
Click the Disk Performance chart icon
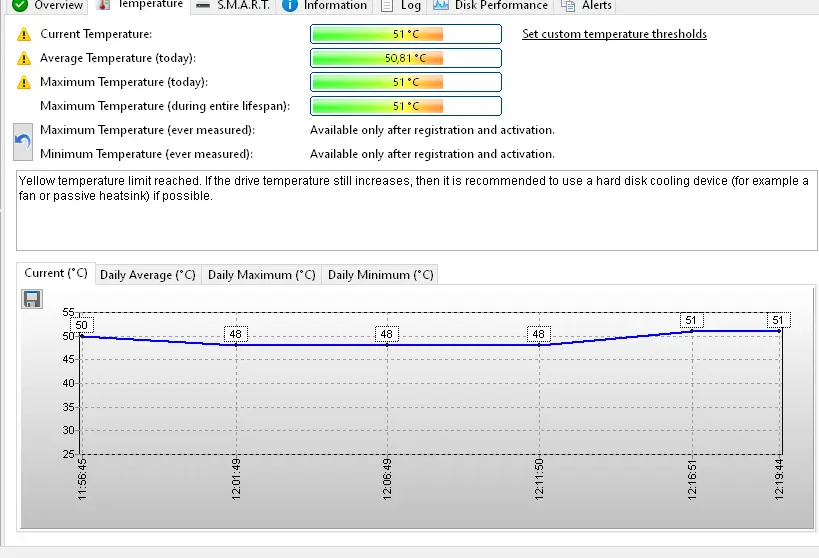pyautogui.click(x=441, y=5)
